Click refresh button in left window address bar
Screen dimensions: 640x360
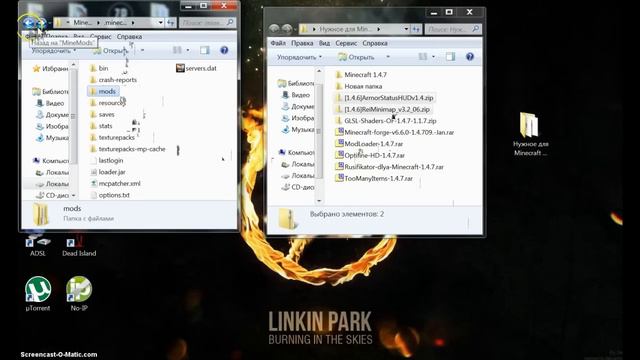171,22
